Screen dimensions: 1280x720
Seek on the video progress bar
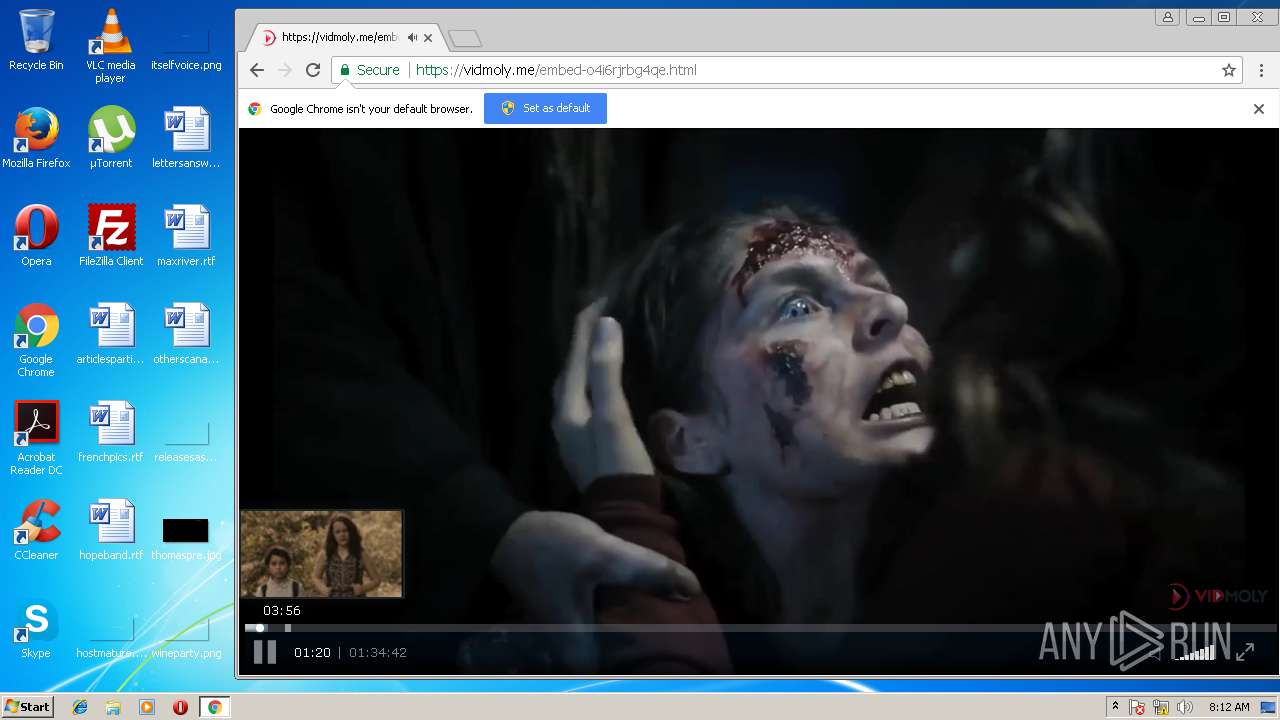click(700, 628)
